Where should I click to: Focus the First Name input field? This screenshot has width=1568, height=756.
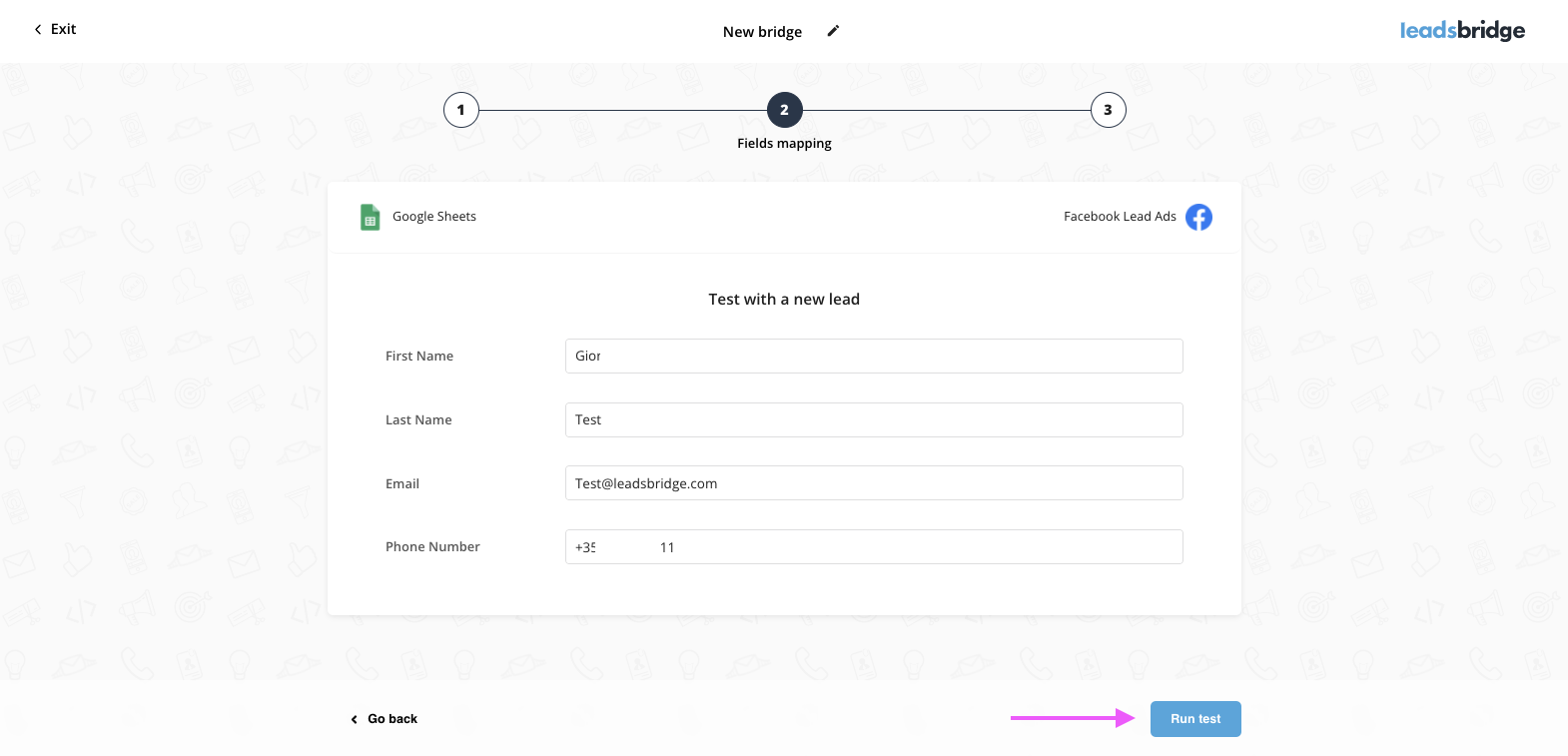coord(873,356)
